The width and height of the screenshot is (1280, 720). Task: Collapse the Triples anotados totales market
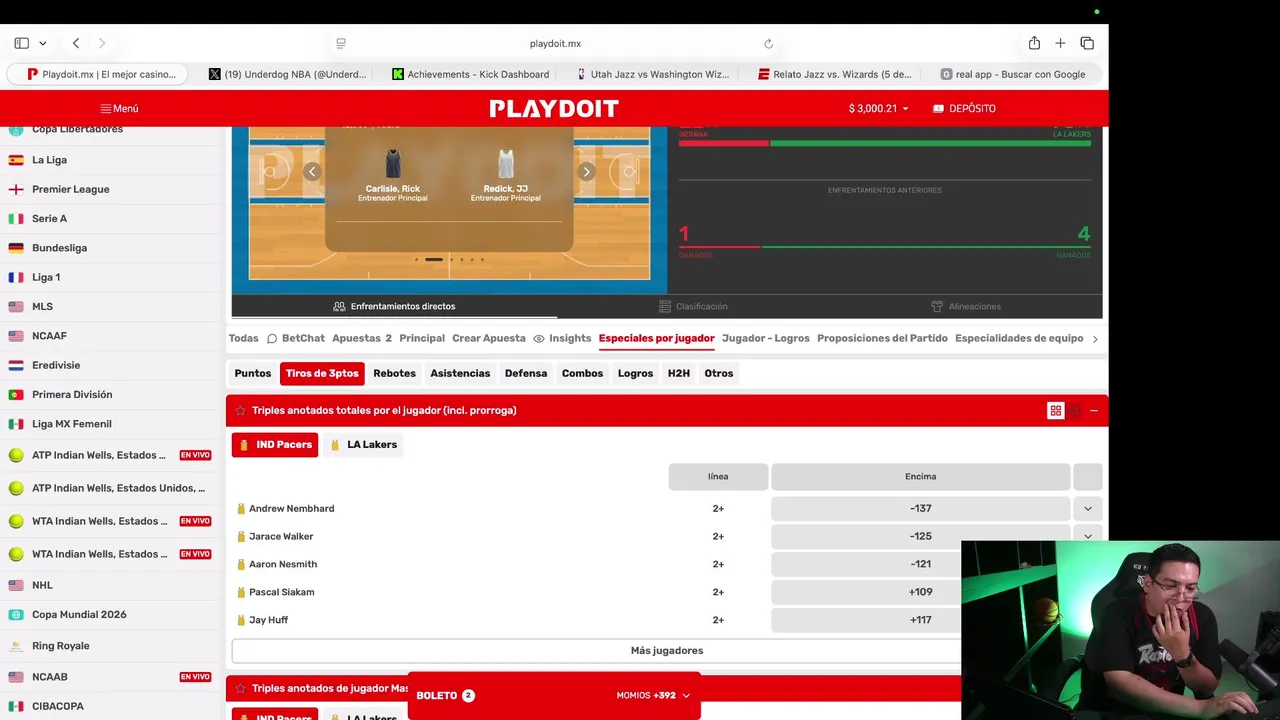(x=1094, y=411)
